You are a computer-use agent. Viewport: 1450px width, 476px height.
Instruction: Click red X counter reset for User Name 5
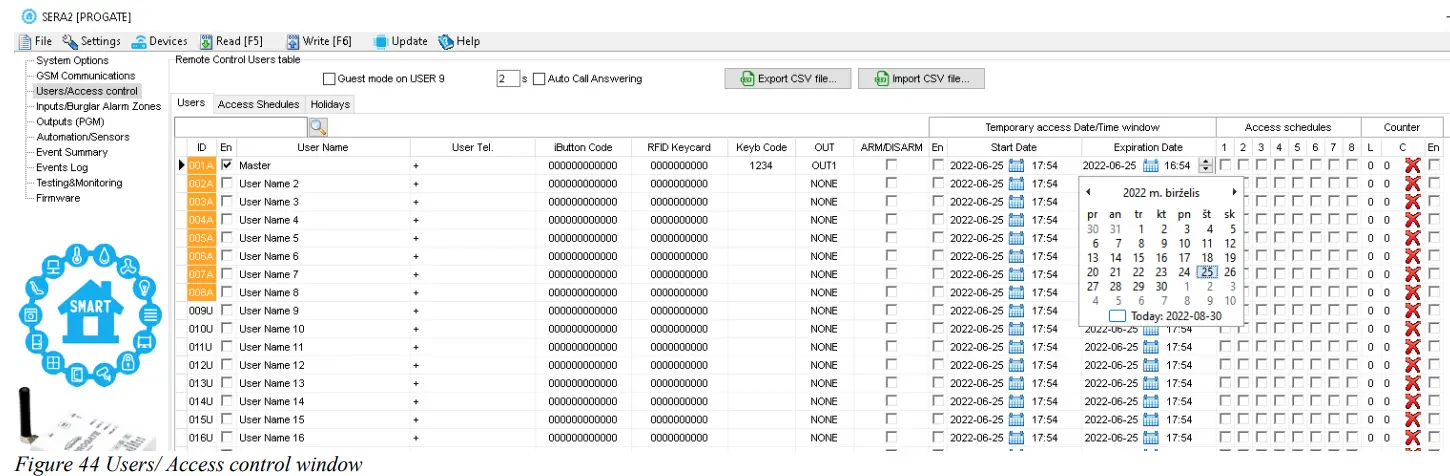click(x=1412, y=238)
